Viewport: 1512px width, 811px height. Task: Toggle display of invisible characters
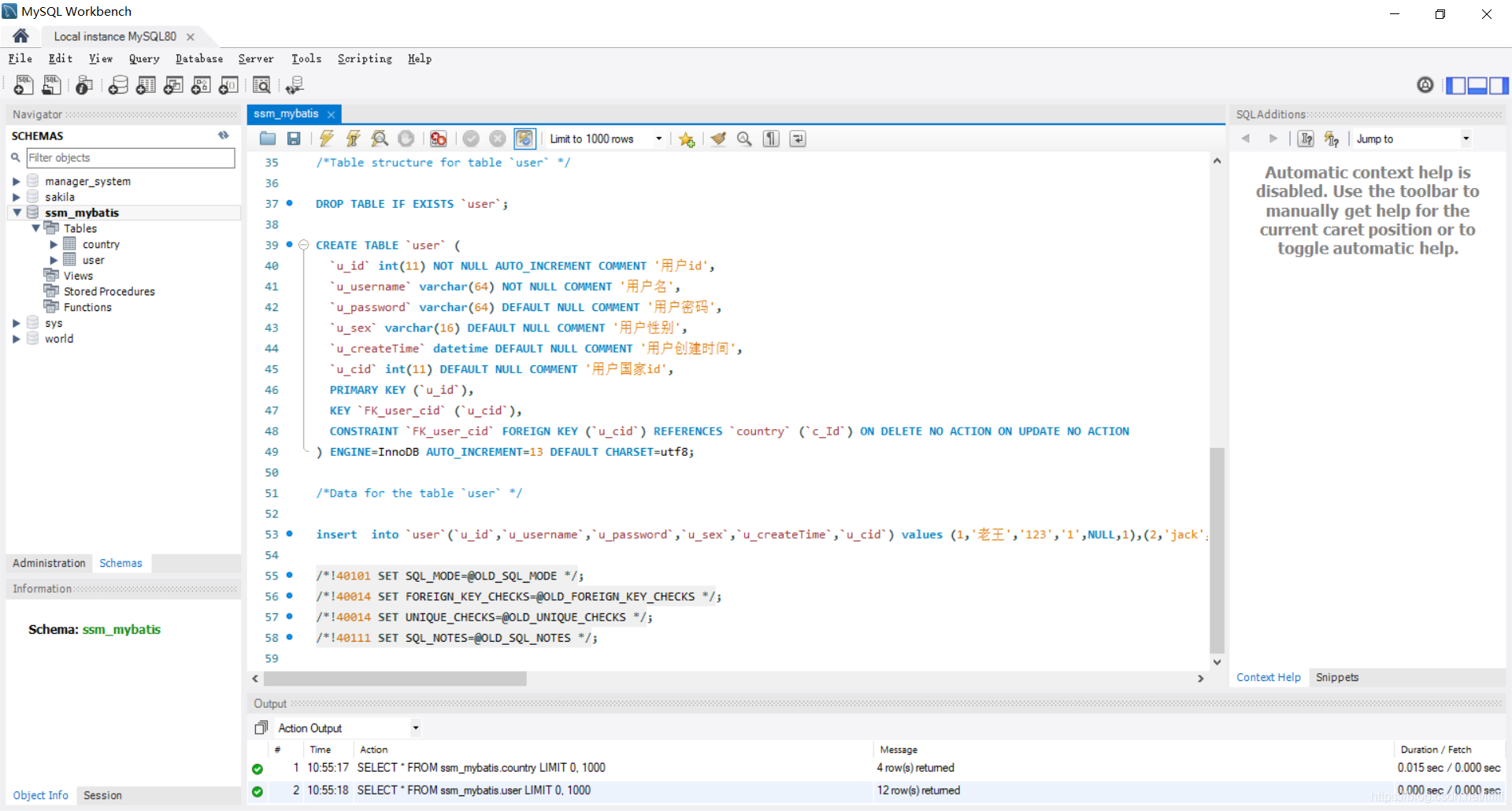[771, 139]
